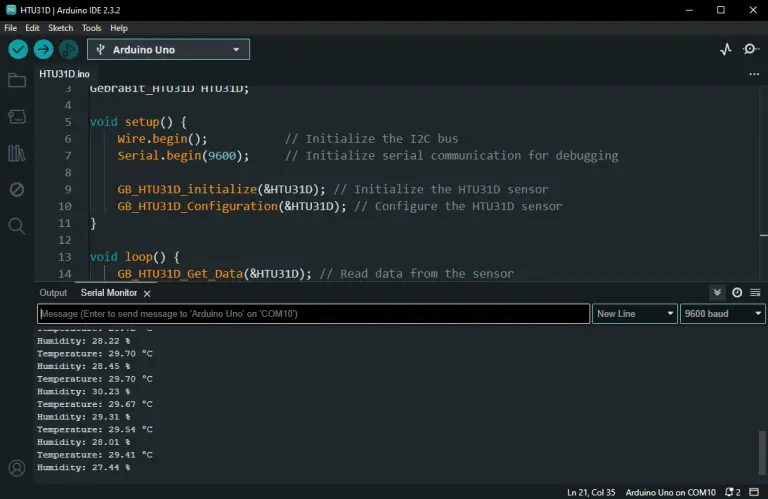Open the 9600 baud rate dropdown
This screenshot has width=768, height=499.
click(x=722, y=314)
